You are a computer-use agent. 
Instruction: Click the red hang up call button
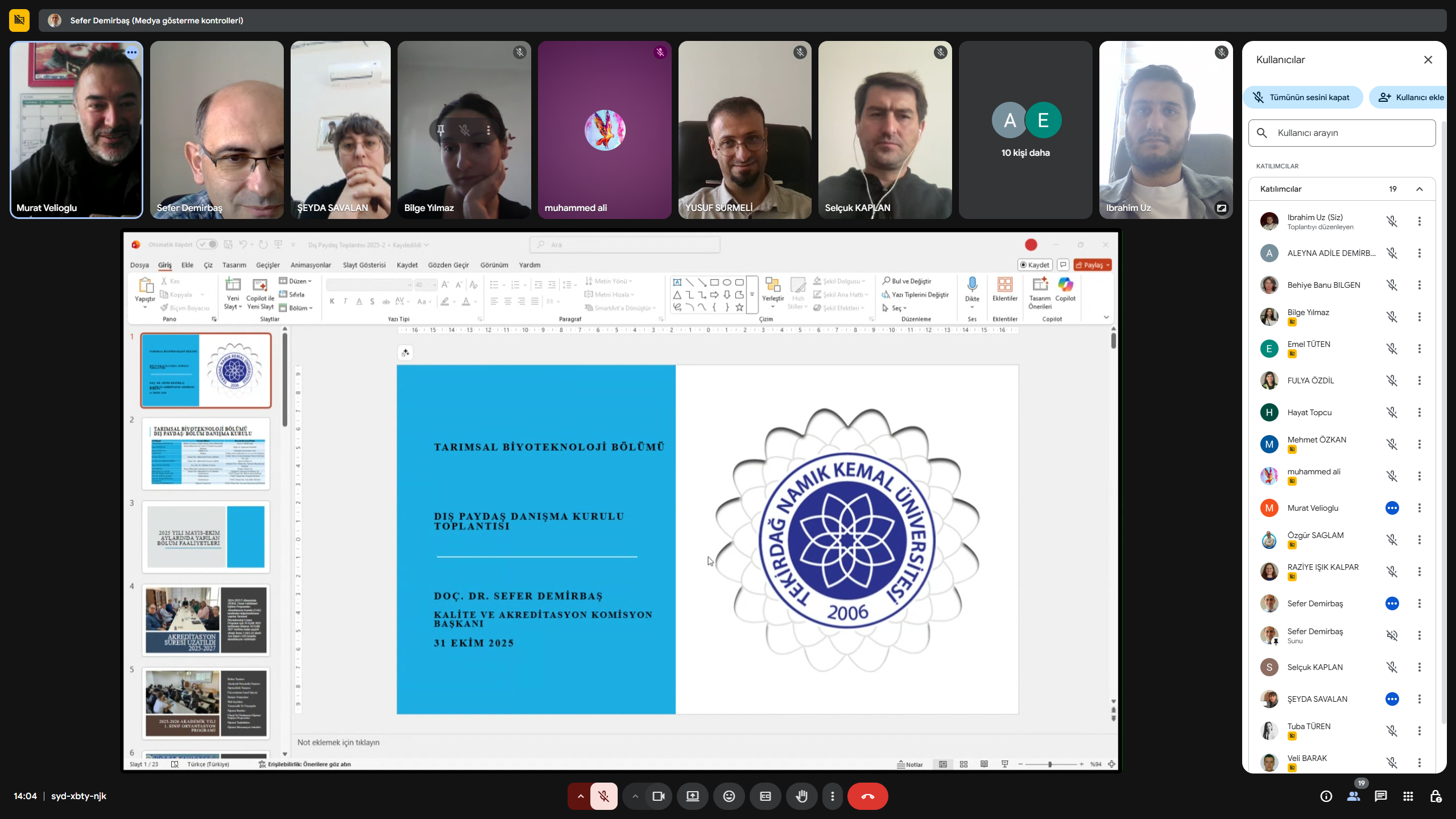(867, 796)
